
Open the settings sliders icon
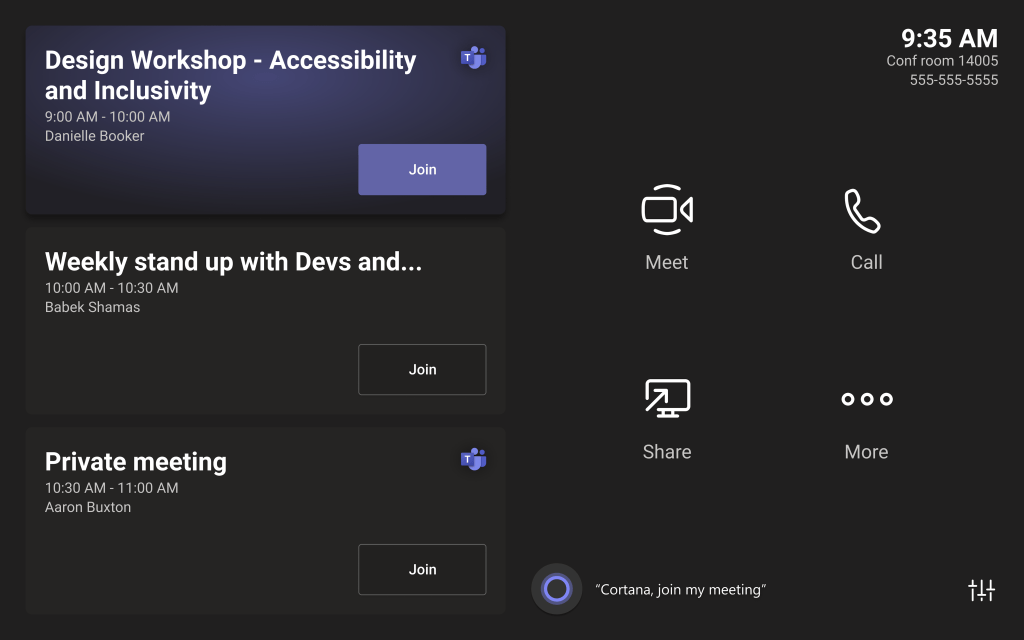pyautogui.click(x=981, y=590)
